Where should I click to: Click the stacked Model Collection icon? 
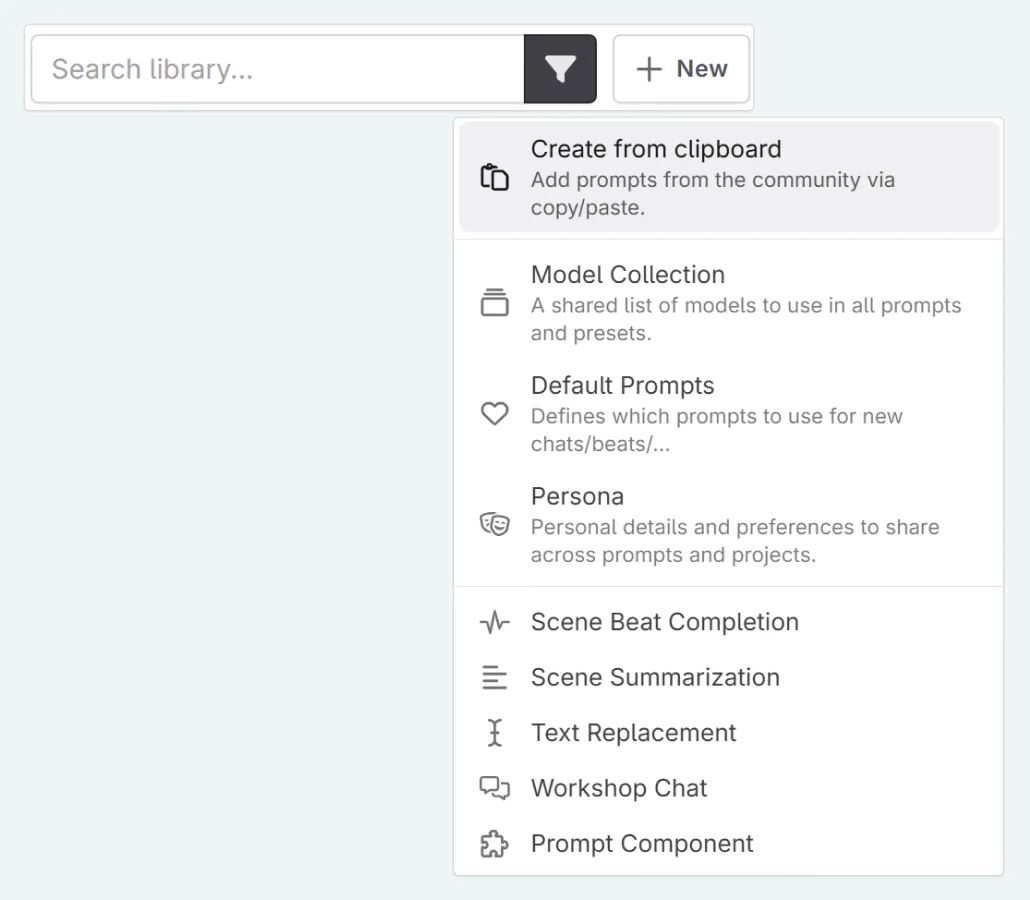(x=495, y=303)
